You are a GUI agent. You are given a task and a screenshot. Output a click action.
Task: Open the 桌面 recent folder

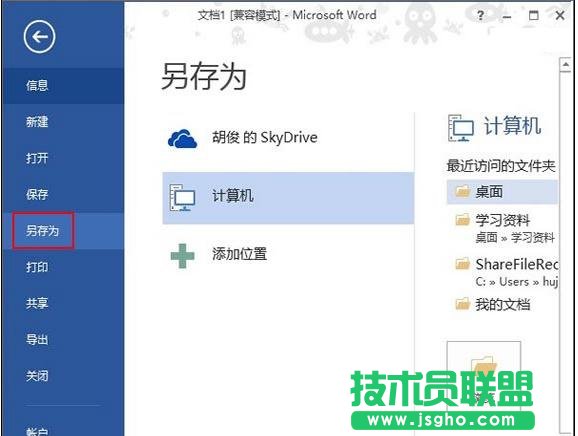[x=502, y=192]
